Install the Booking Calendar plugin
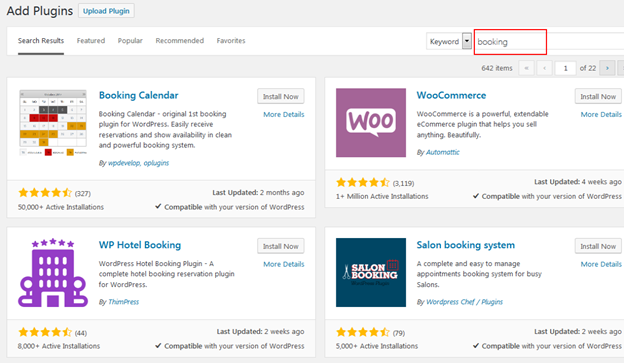624x363 pixels. click(281, 96)
